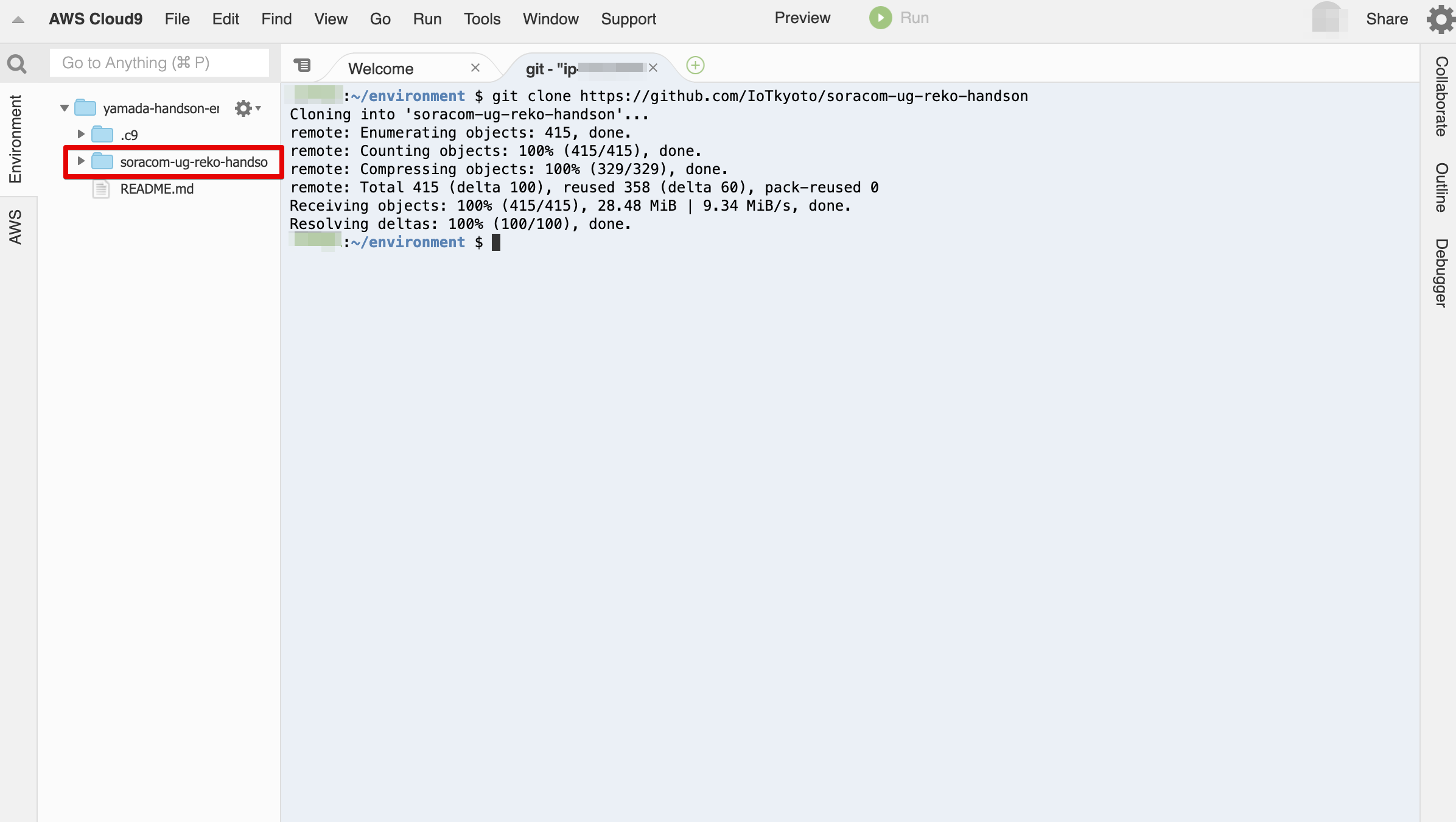
Task: Click the green Run play icon
Action: (880, 18)
